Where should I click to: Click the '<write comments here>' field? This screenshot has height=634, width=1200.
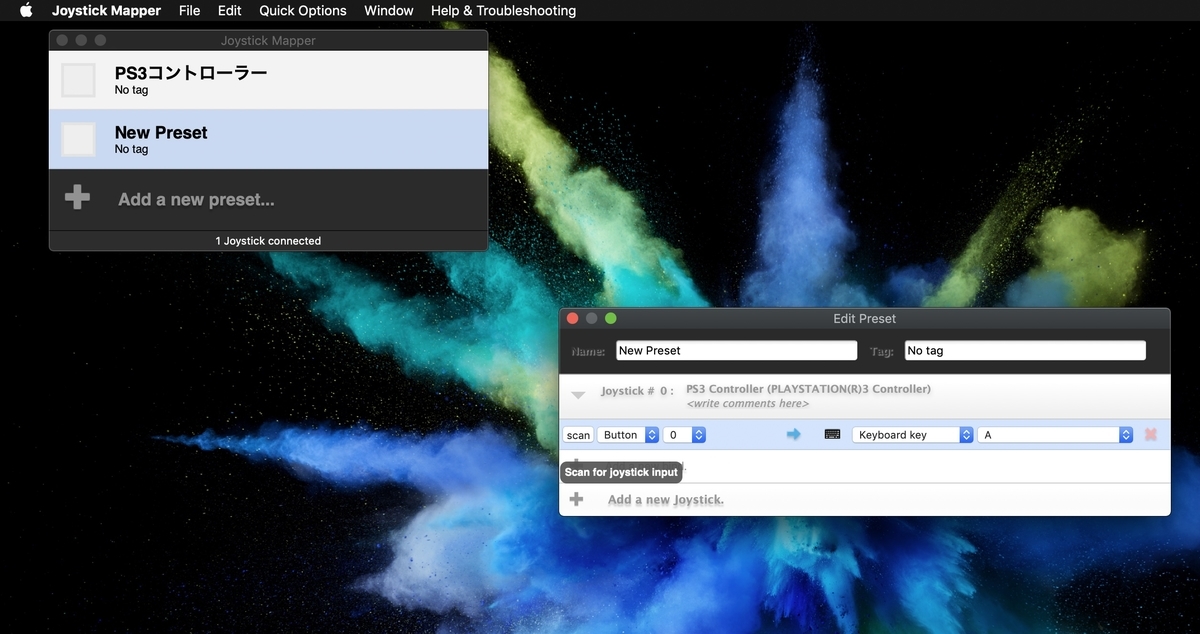point(747,404)
